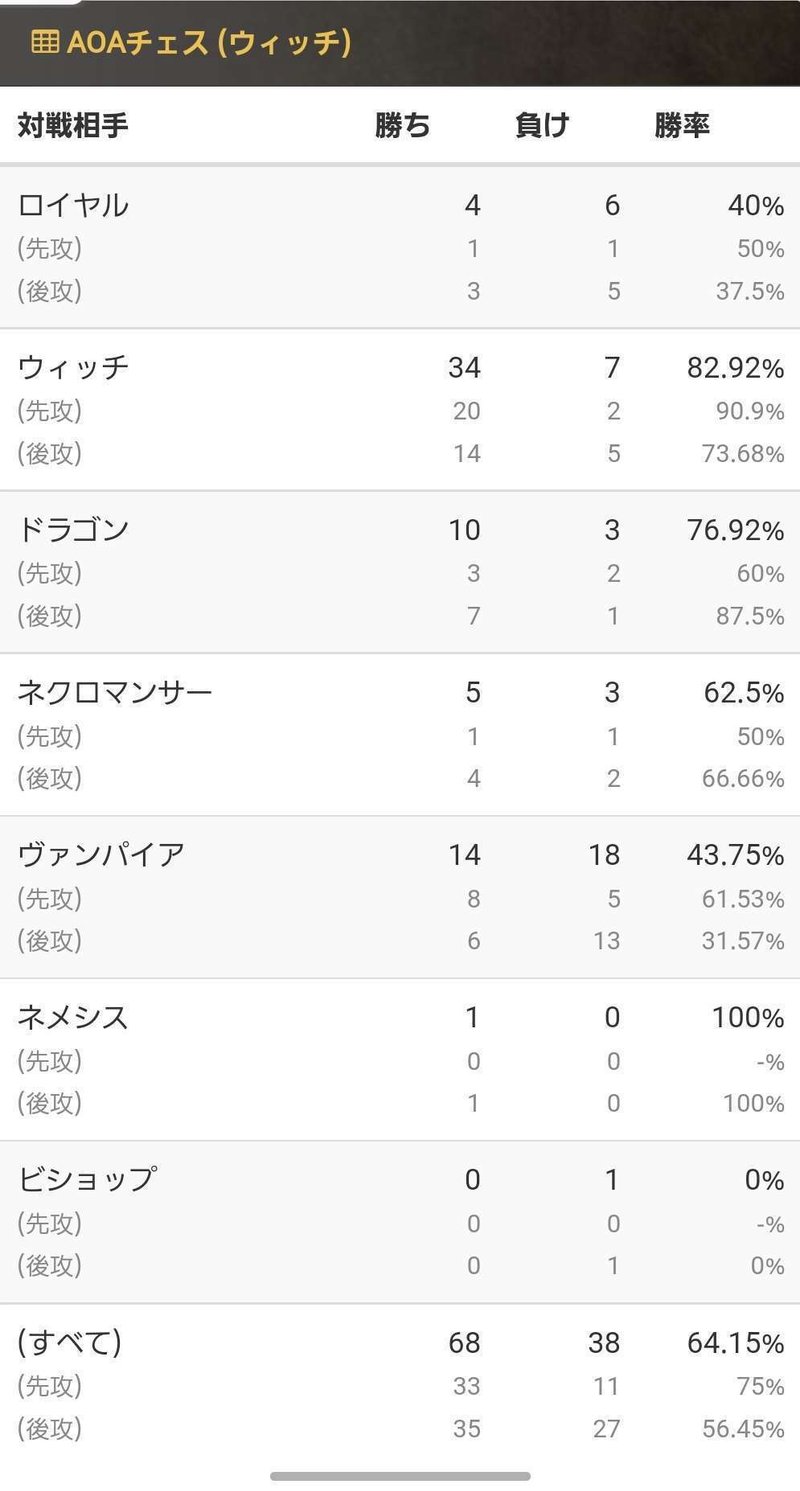The height and width of the screenshot is (1491, 800).
Task: Select the (すべて) totals row
Action: coord(70,1342)
